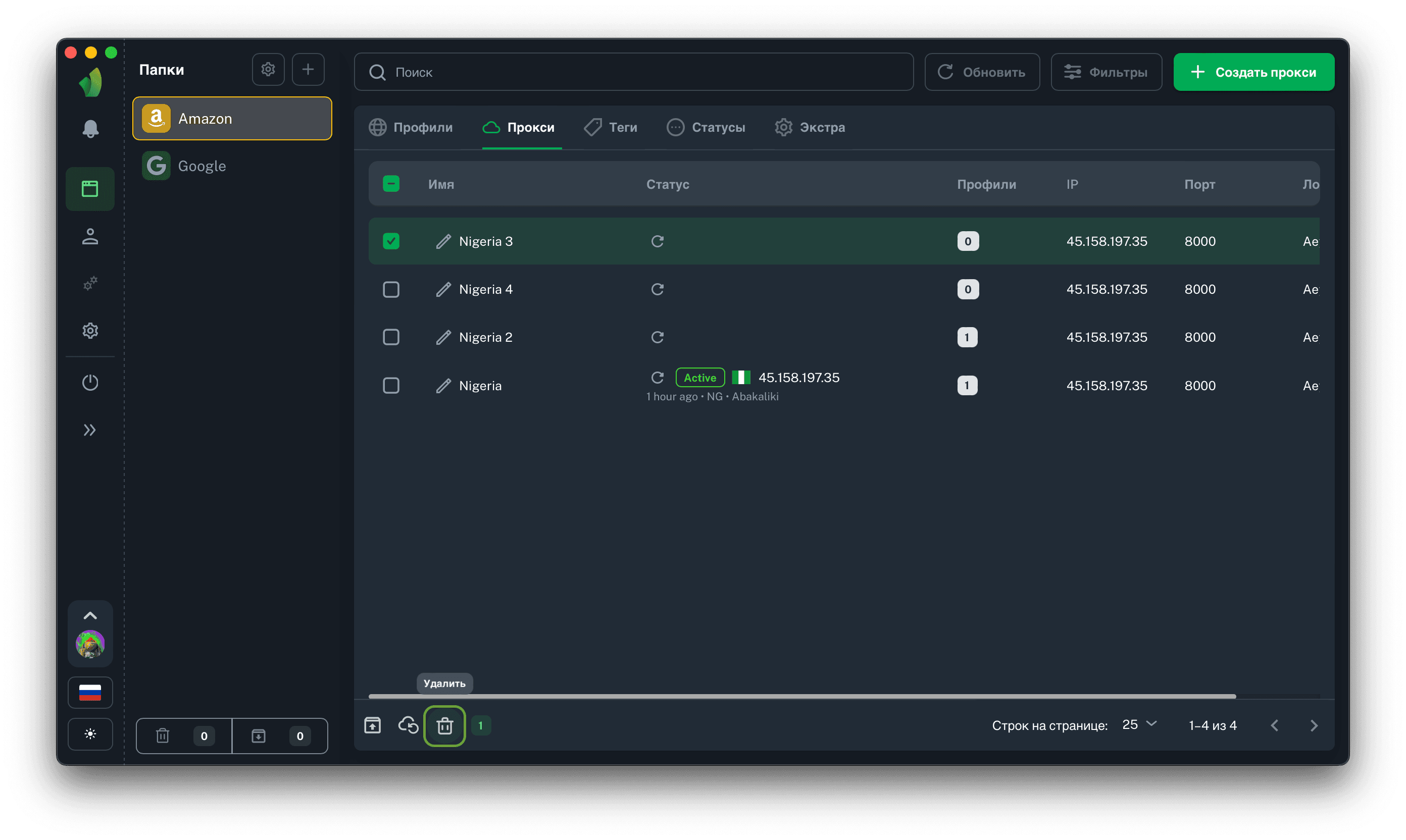Check the Nigeria 4 row checkbox

tap(391, 289)
